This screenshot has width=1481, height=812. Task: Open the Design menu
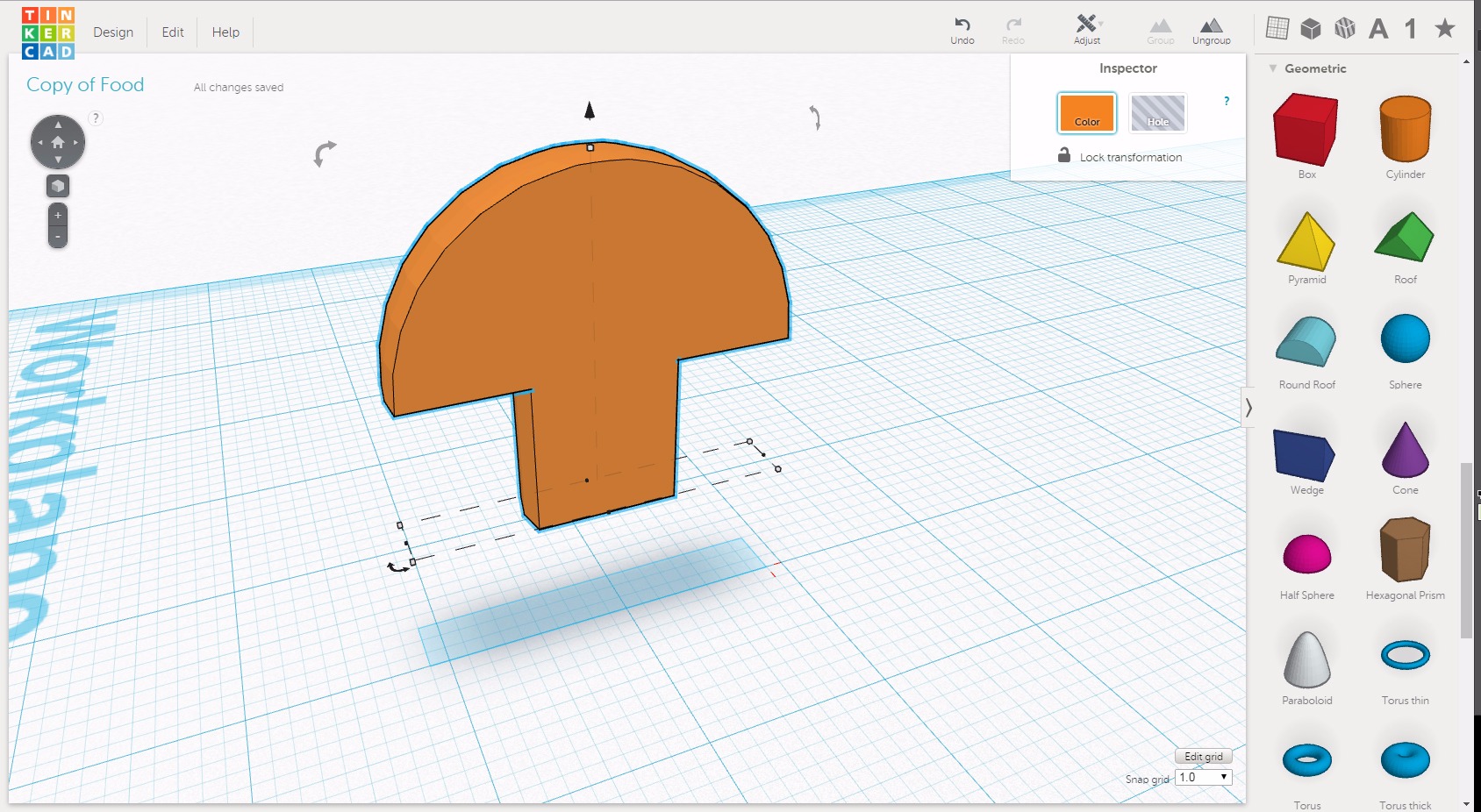pyautogui.click(x=113, y=32)
